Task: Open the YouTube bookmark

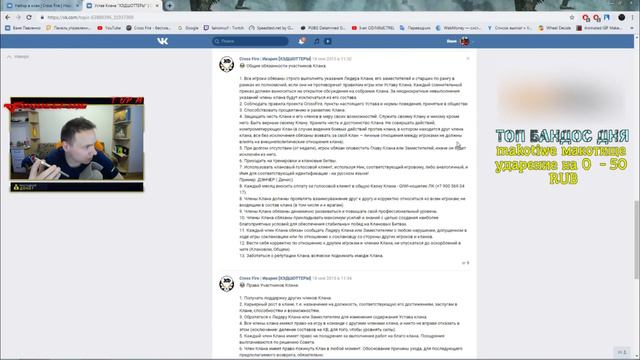Action: coord(109,28)
